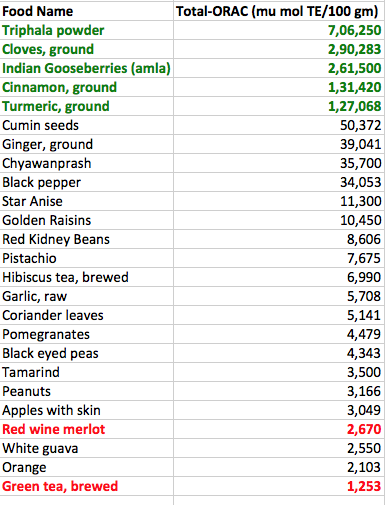The height and width of the screenshot is (505, 385).
Task: Select the Red wine merlot cell
Action: 87,429
